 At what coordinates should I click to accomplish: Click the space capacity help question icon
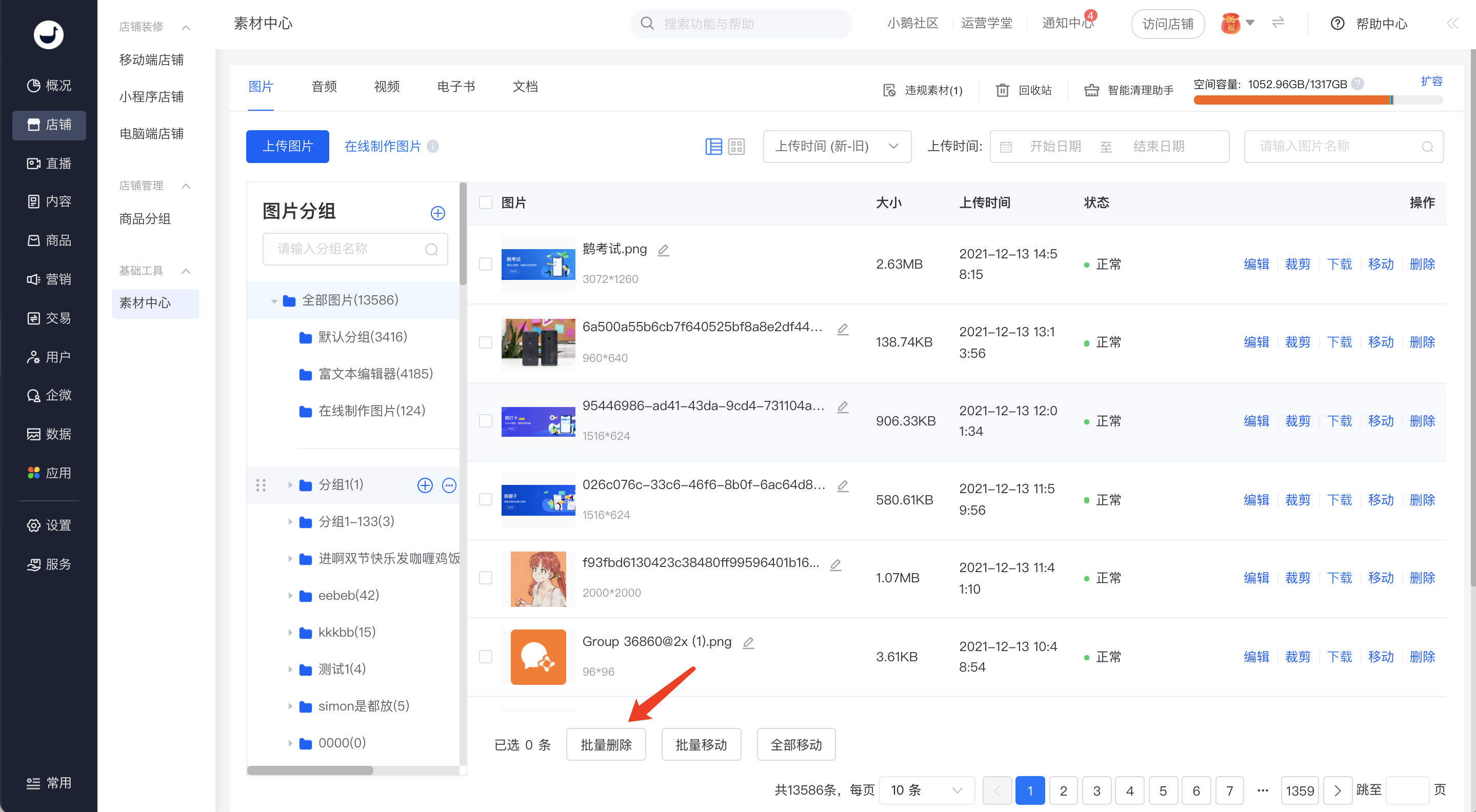tap(1357, 84)
